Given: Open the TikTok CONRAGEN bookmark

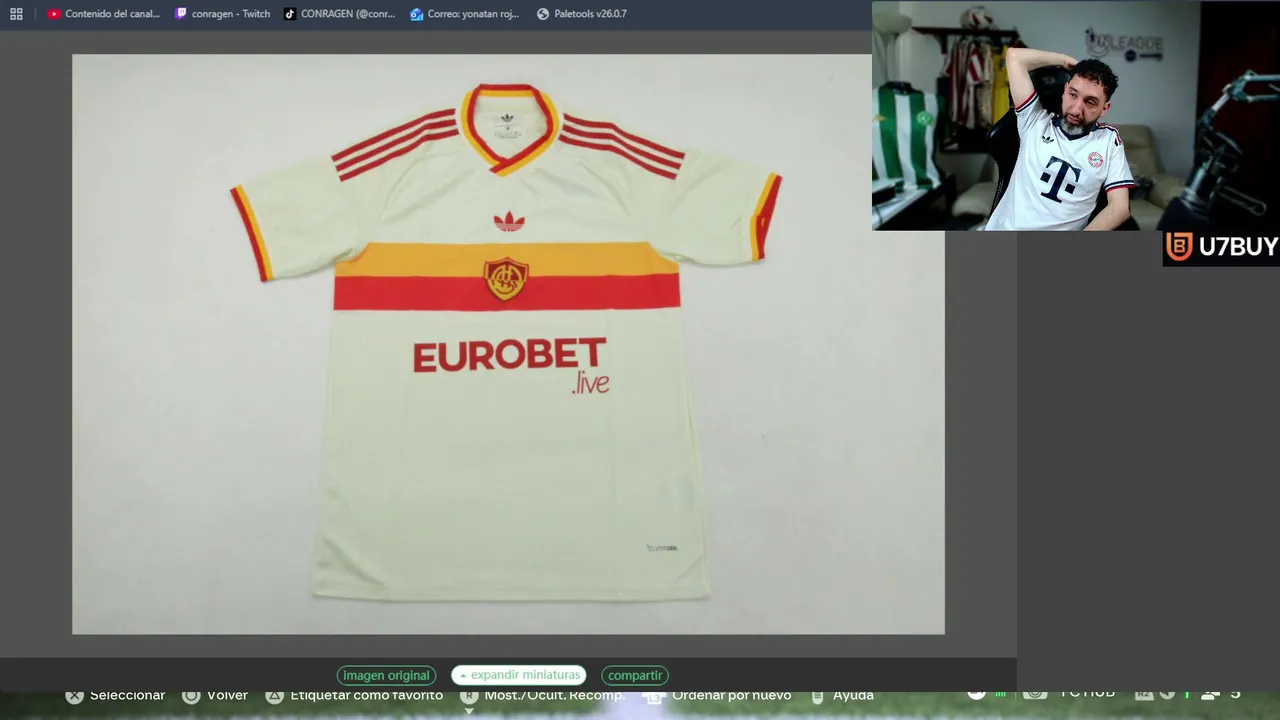Looking at the screenshot, I should (x=339, y=14).
